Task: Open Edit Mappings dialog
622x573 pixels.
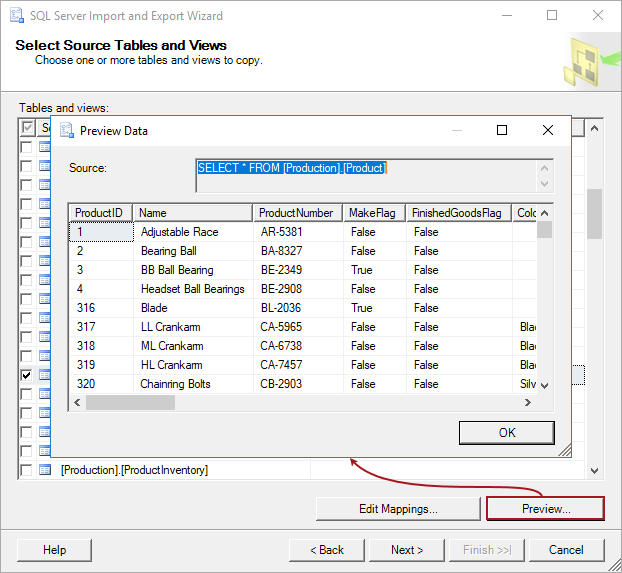Action: (x=398, y=509)
